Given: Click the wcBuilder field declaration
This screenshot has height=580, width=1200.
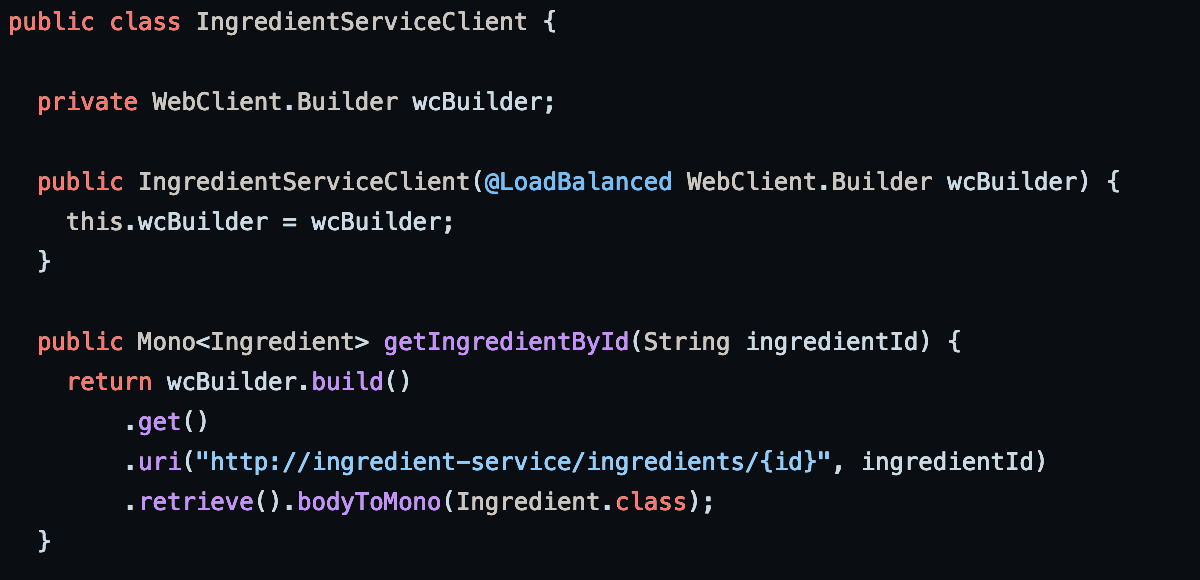Looking at the screenshot, I should (478, 102).
